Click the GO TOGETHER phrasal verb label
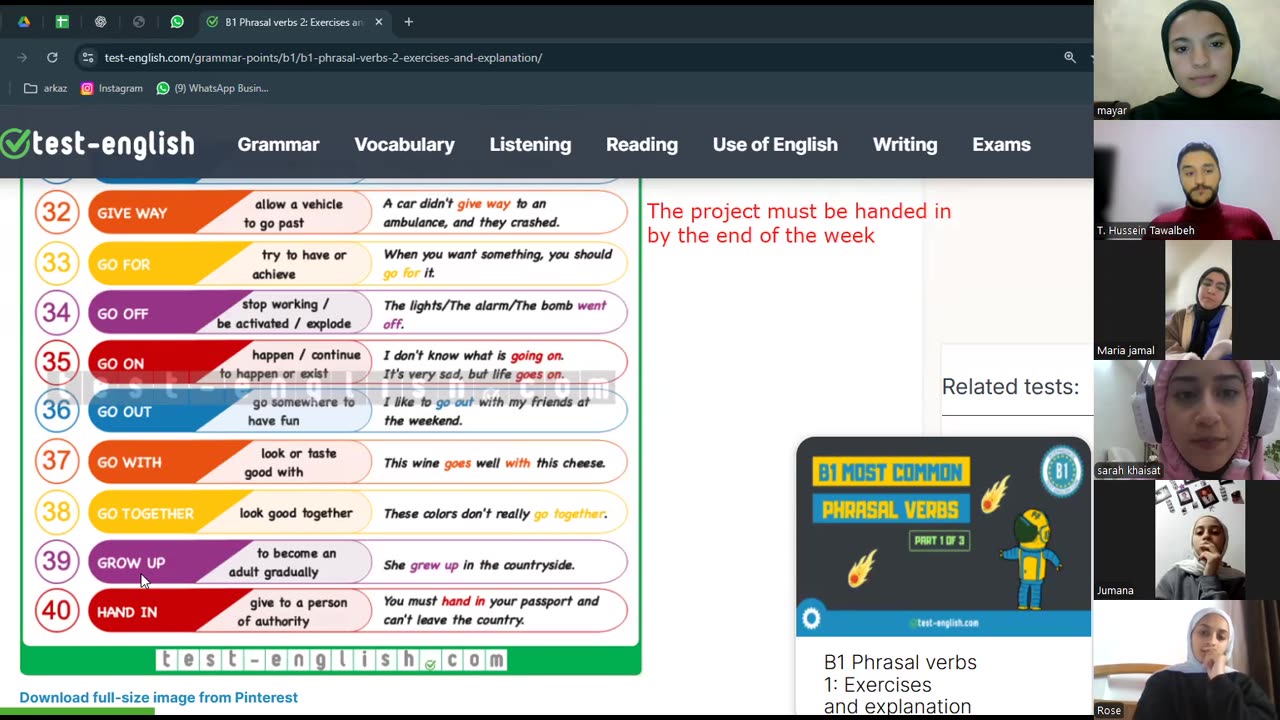This screenshot has width=1280, height=720. 145,513
